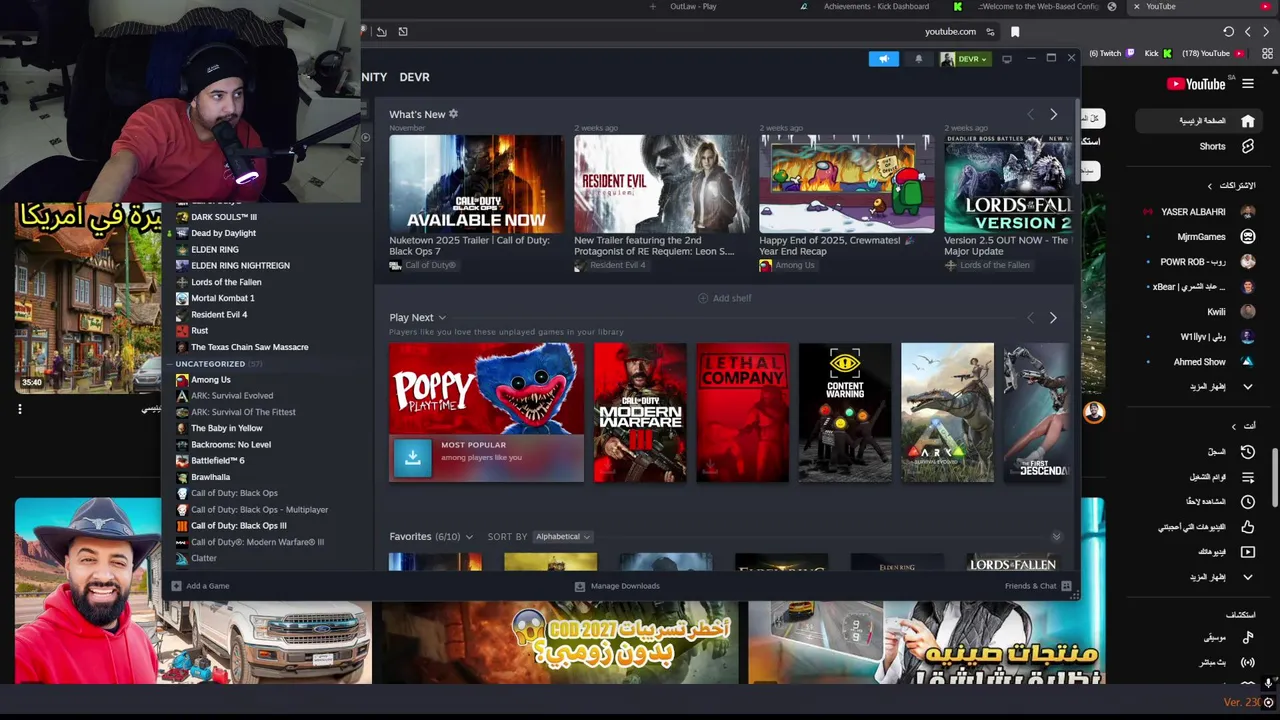The height and width of the screenshot is (720, 1280).
Task: Select Among Us in library list
Action: pos(210,380)
